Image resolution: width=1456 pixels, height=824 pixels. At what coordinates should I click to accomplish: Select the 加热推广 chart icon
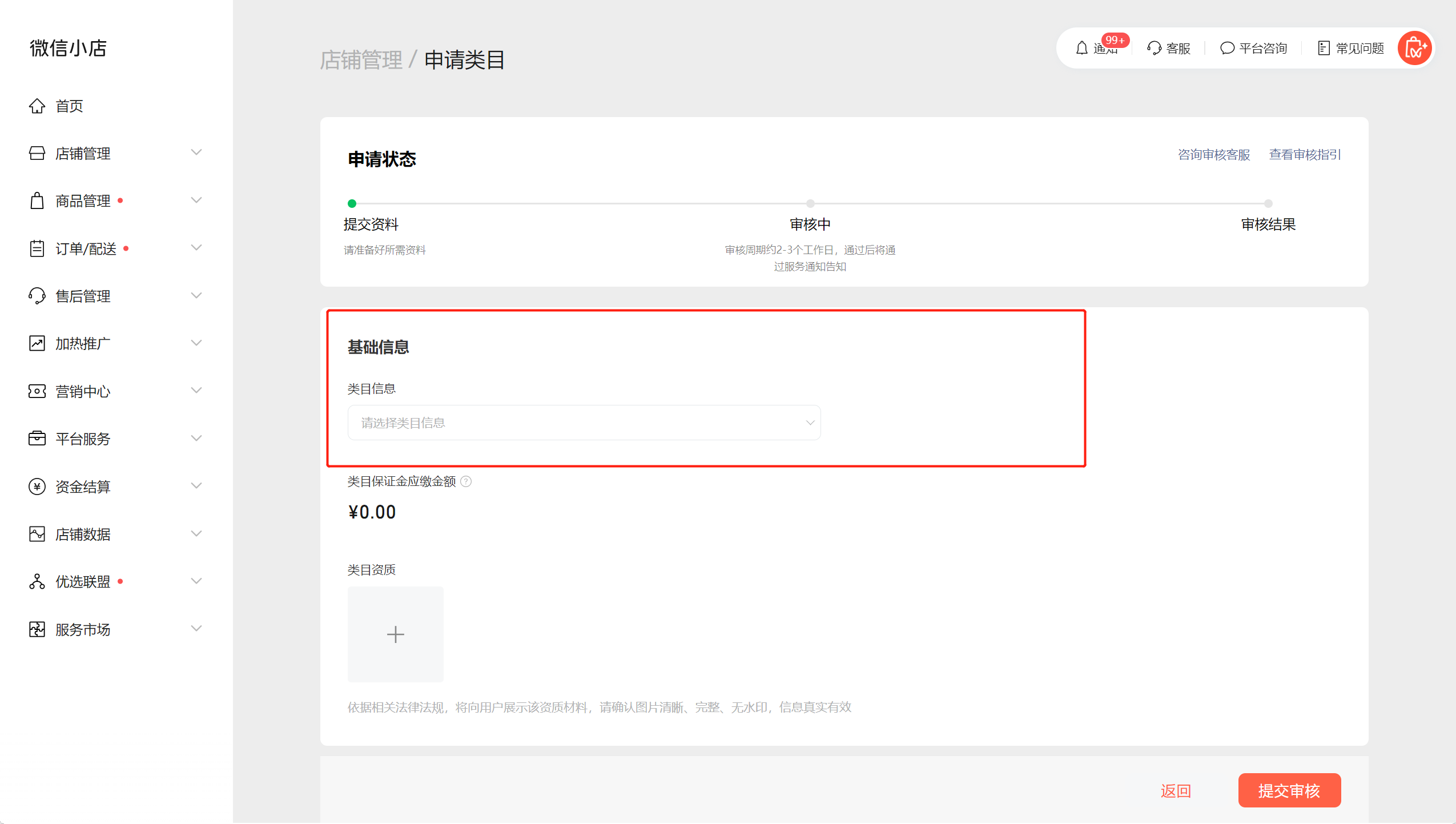pyautogui.click(x=37, y=343)
